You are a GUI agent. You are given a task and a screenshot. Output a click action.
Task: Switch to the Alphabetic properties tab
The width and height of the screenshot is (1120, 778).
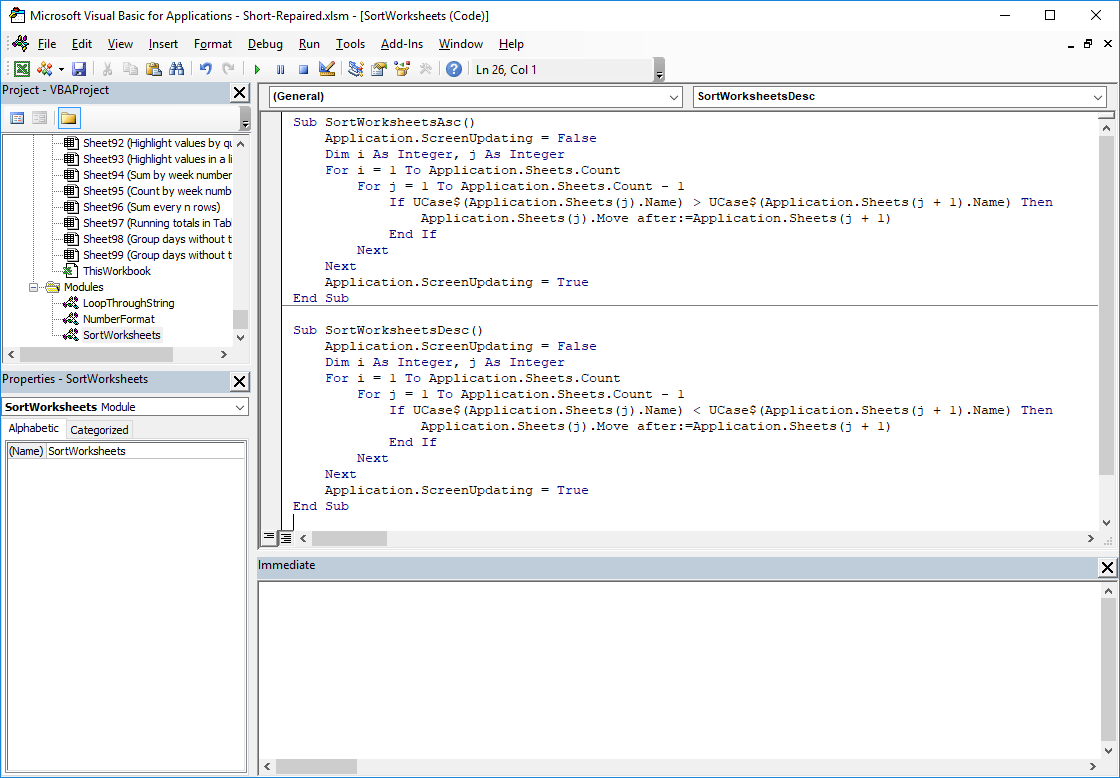(34, 428)
